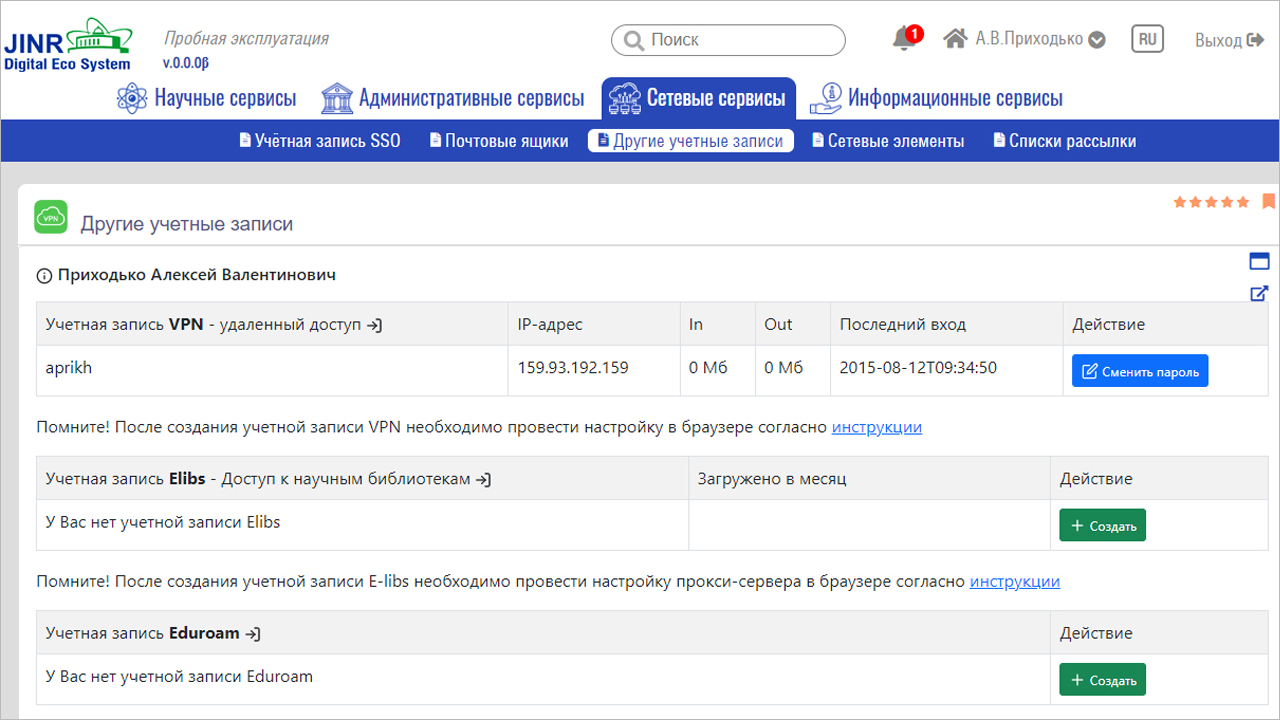
Task: Click the info icon beside Приходько name
Action: click(44, 275)
